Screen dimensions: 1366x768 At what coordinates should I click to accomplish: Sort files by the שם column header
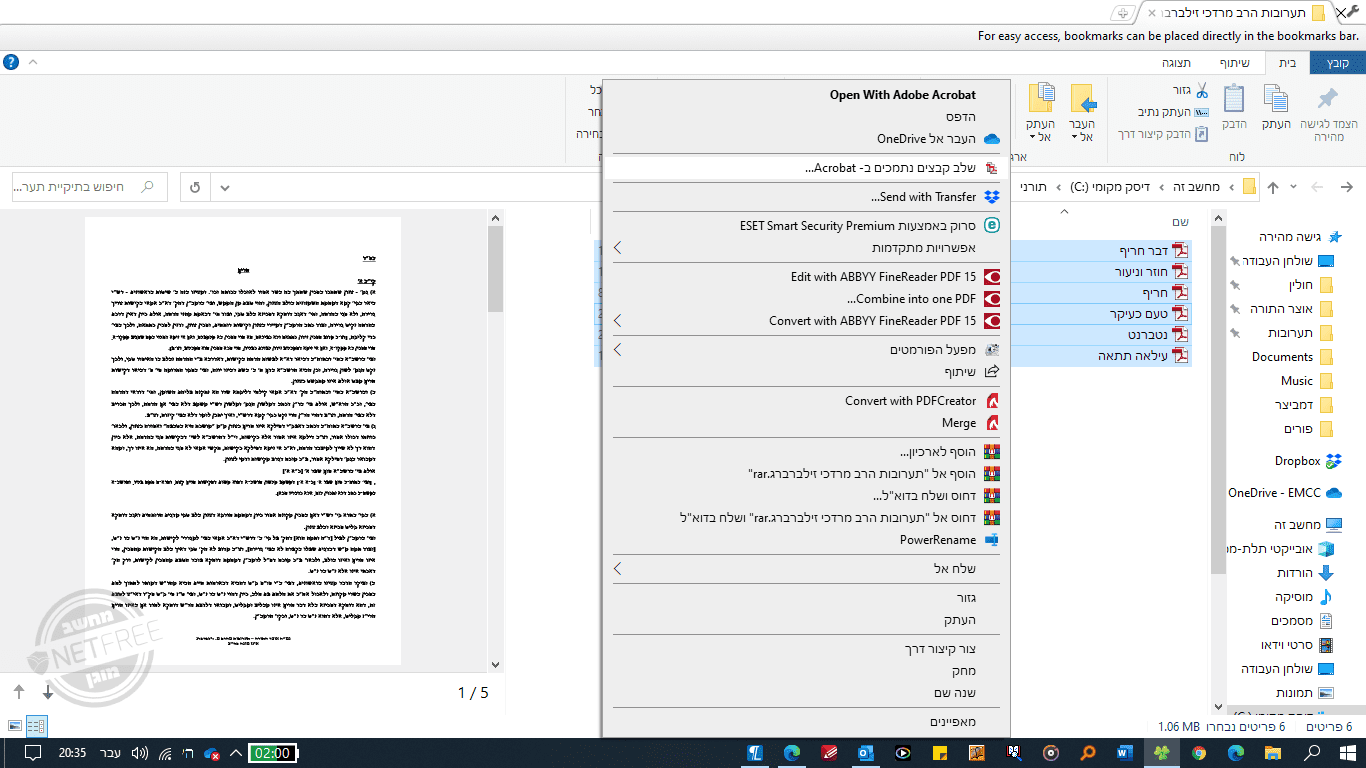(1180, 222)
